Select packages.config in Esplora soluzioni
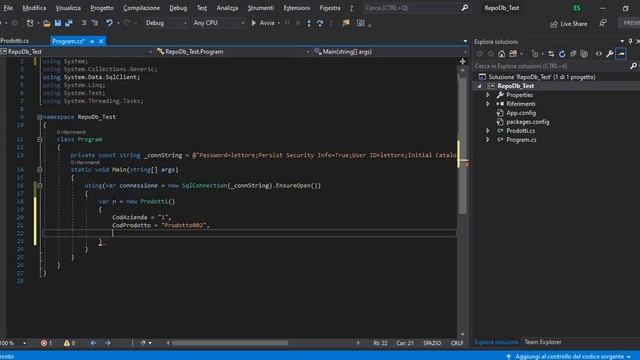Image resolution: width=640 pixels, height=360 pixels. pos(527,122)
